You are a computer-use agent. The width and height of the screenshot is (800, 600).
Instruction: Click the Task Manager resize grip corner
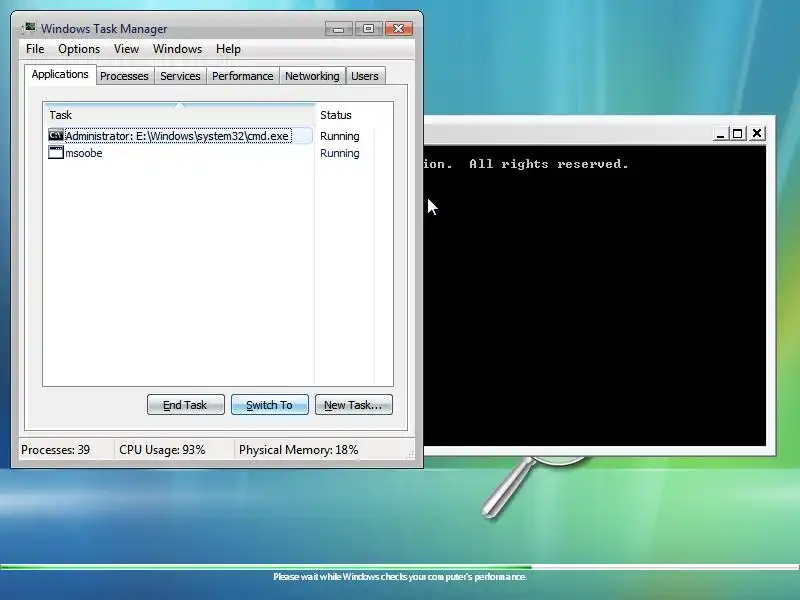pyautogui.click(x=410, y=455)
